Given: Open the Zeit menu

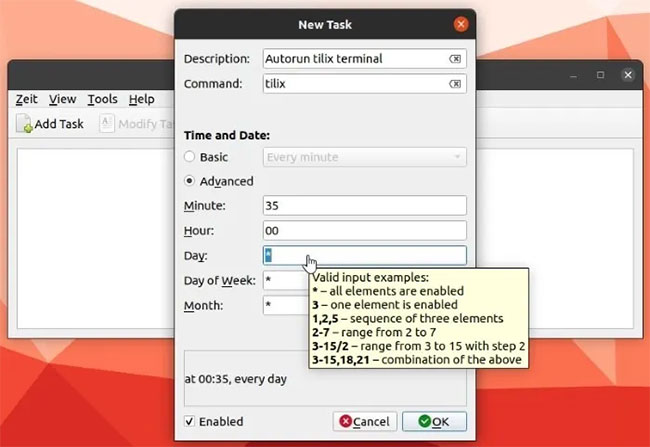Looking at the screenshot, I should (27, 99).
